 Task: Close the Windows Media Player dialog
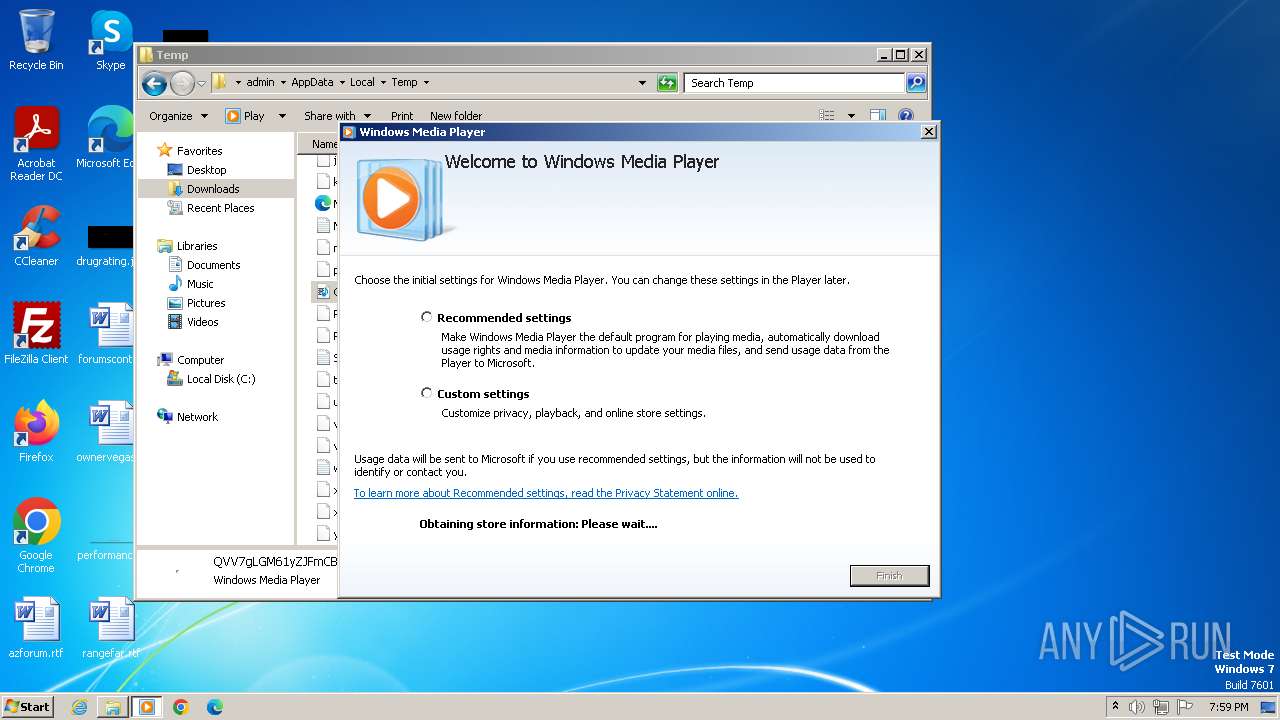point(928,131)
